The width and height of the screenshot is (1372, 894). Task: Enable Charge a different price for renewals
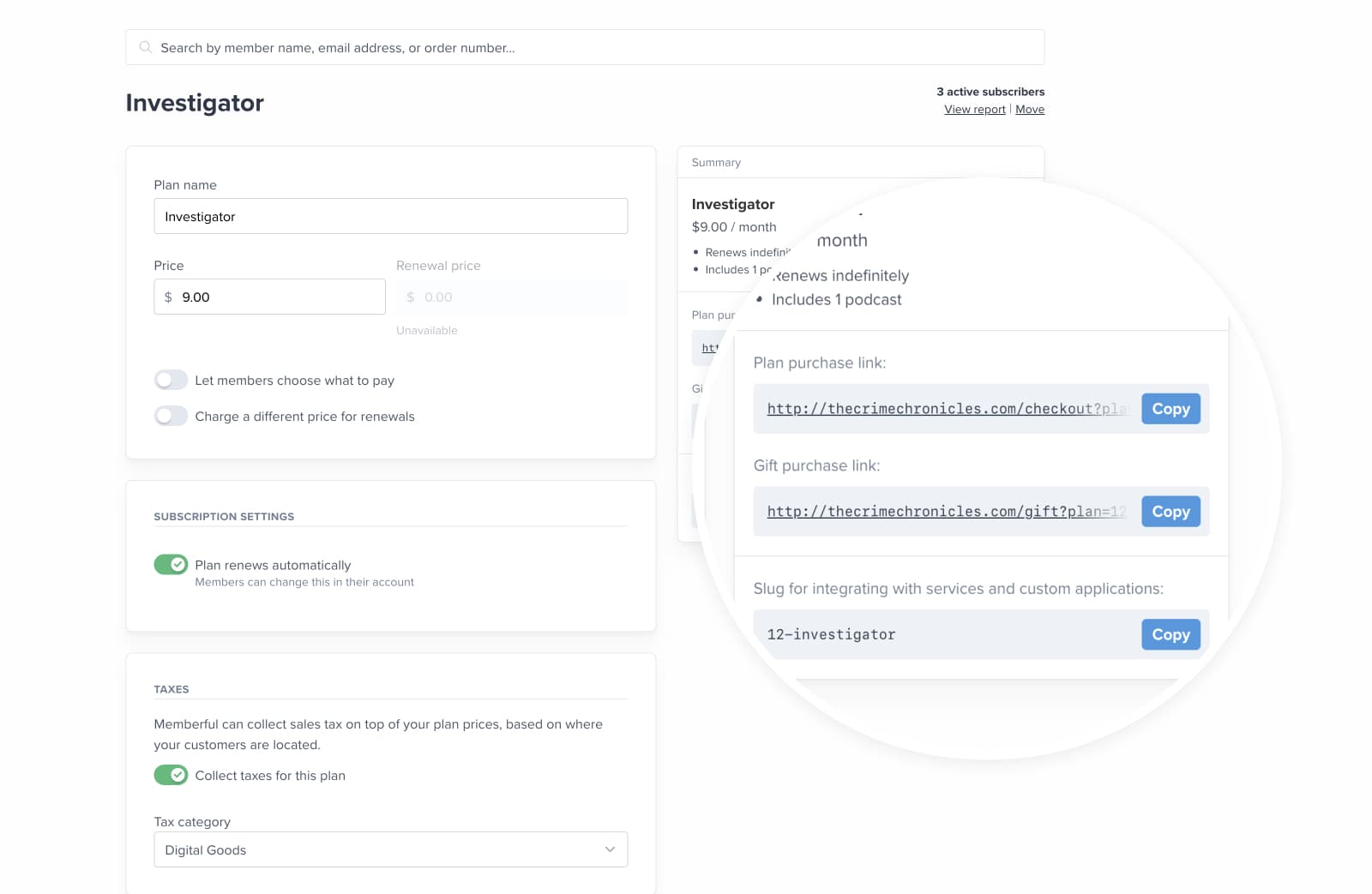coord(171,416)
